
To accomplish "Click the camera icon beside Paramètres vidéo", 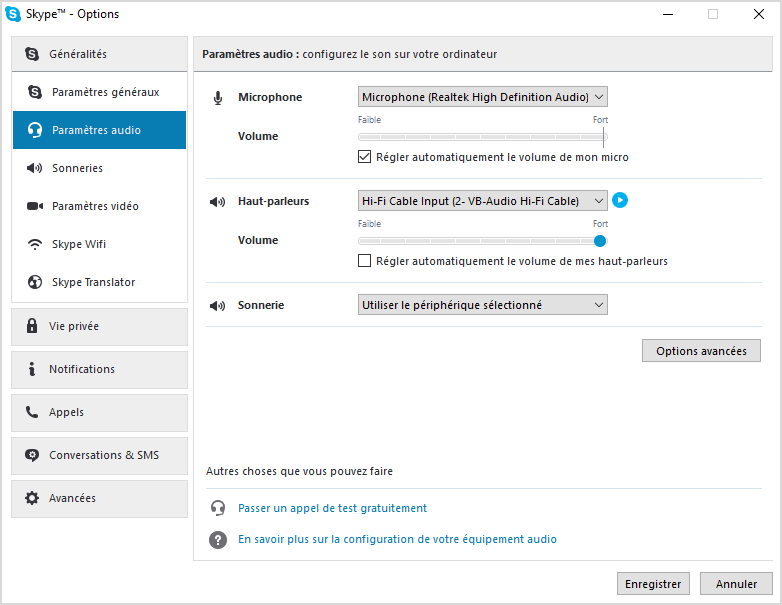I will coord(34,206).
